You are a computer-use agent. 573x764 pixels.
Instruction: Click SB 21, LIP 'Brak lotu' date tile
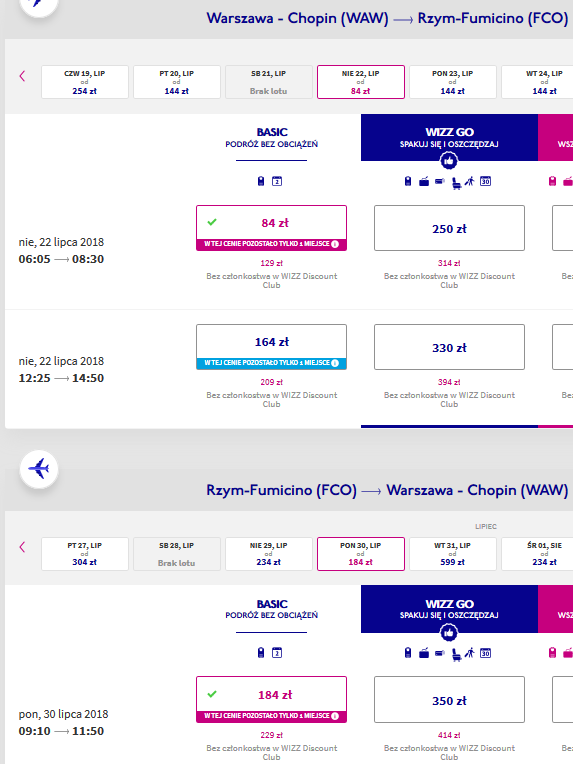tap(268, 82)
